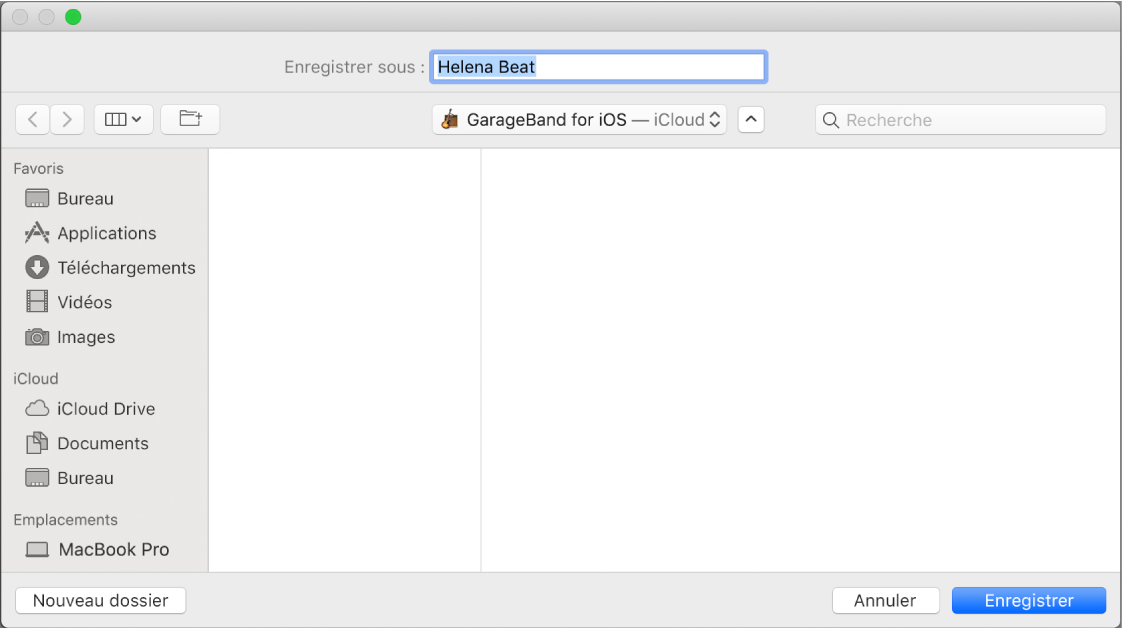The image size is (1123, 628).
Task: Select Bureau under the iCloud section
Action: (86, 478)
